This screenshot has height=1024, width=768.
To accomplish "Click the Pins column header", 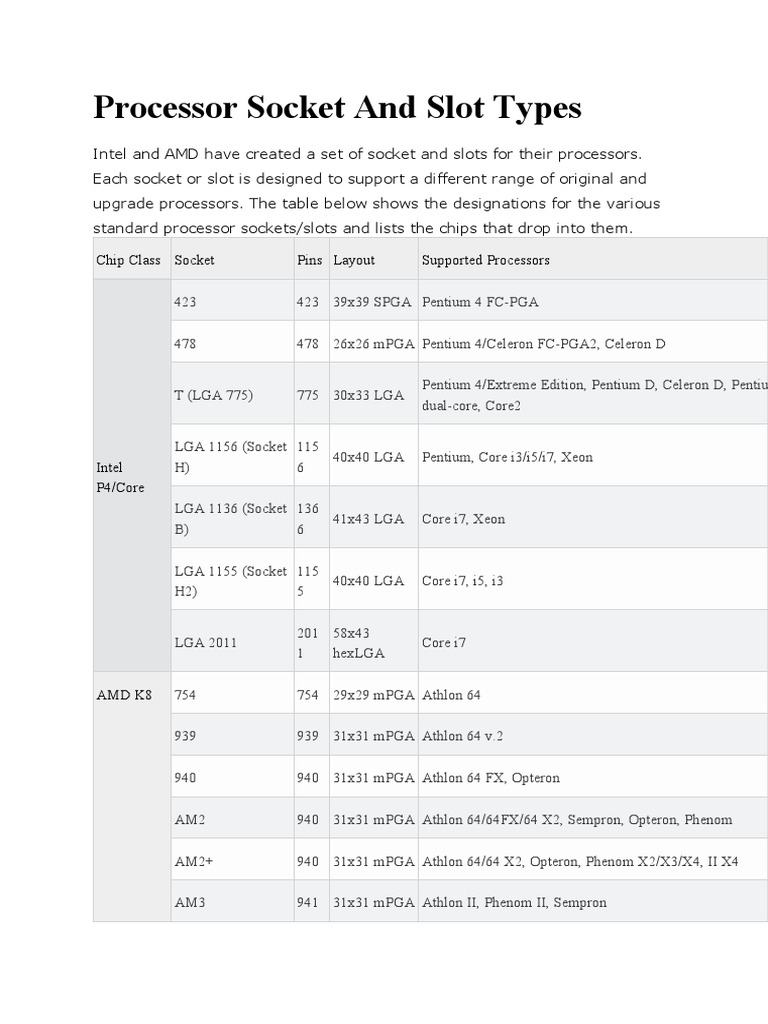I will (x=310, y=260).
